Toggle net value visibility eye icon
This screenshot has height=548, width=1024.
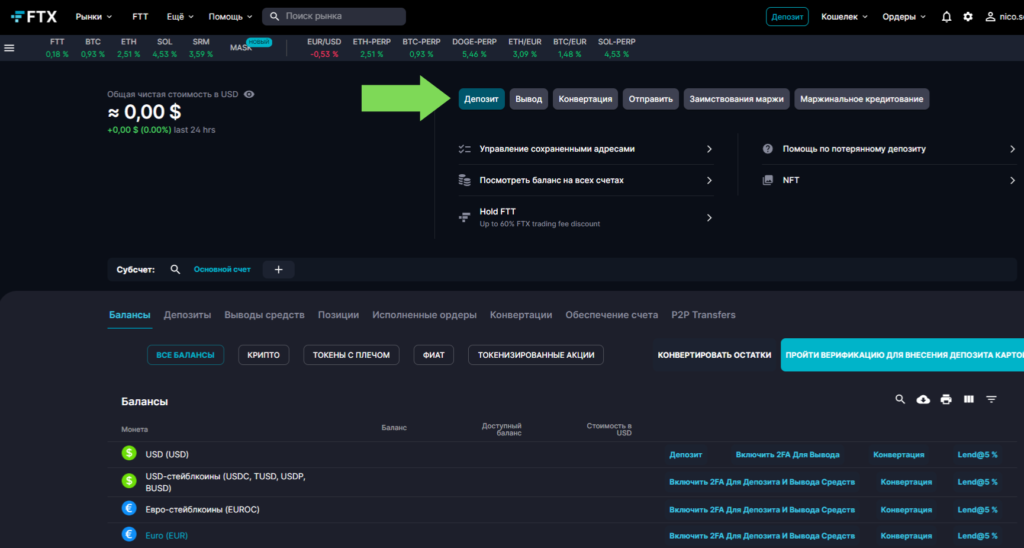click(249, 94)
